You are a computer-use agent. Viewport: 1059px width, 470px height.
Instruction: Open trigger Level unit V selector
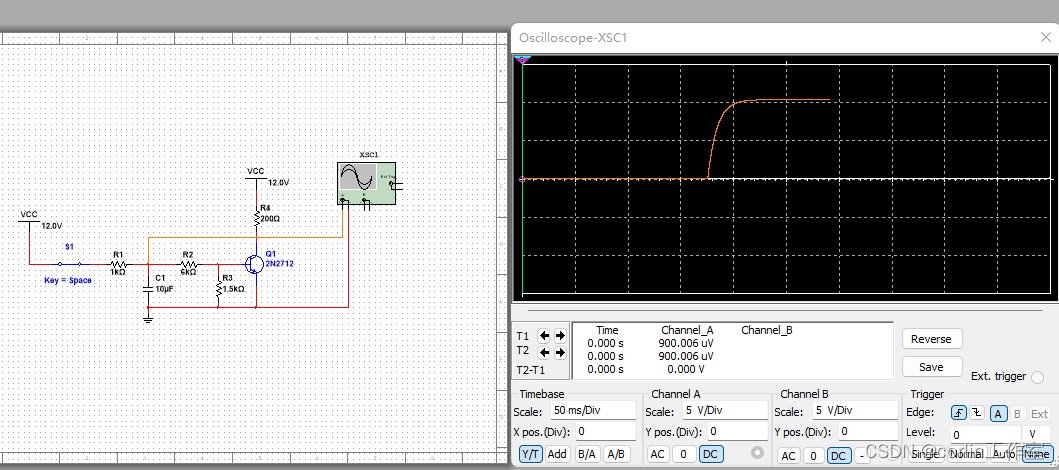[1037, 434]
